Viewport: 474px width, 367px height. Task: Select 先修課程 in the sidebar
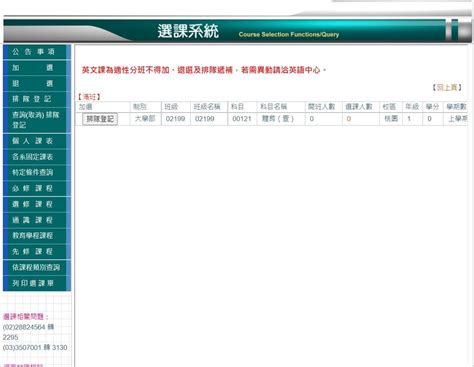pos(37,251)
